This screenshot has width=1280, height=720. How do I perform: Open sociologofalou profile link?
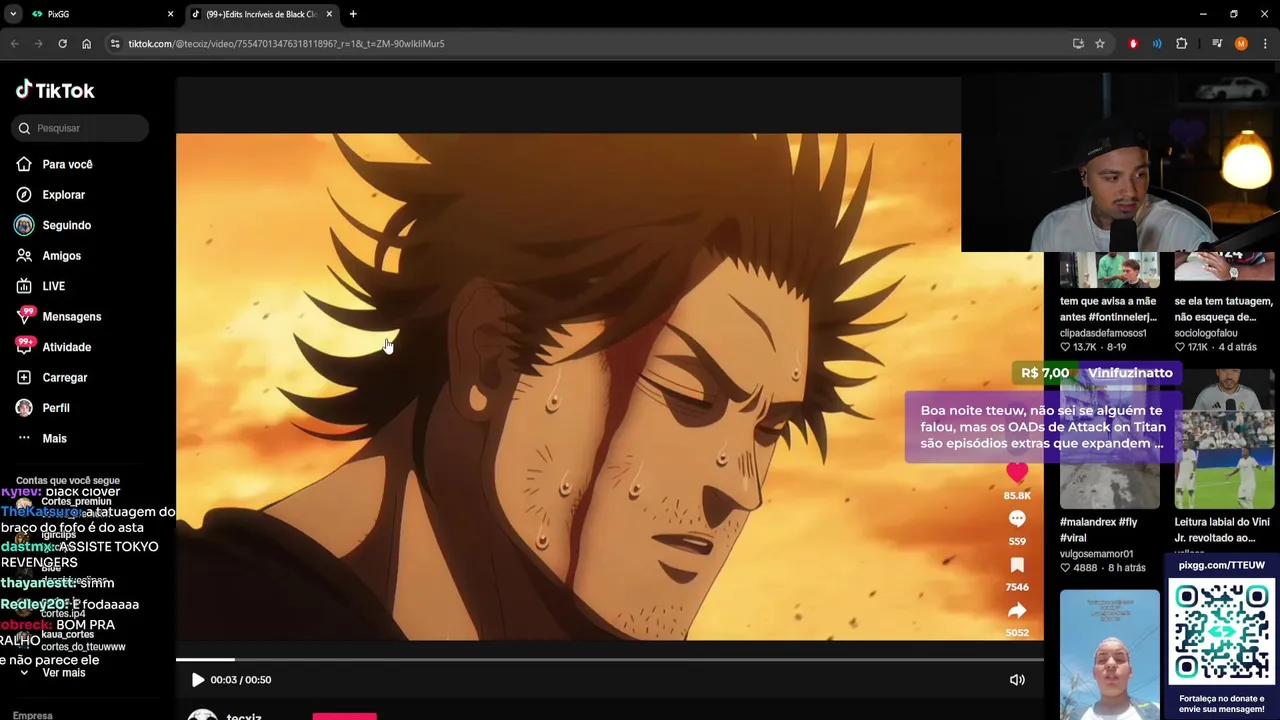(x=1206, y=333)
